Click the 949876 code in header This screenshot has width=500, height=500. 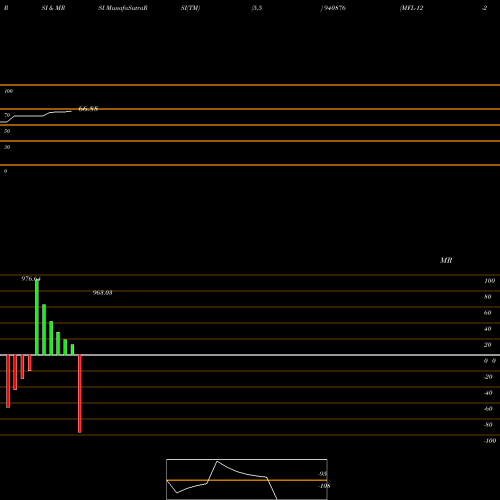[x=334, y=8]
